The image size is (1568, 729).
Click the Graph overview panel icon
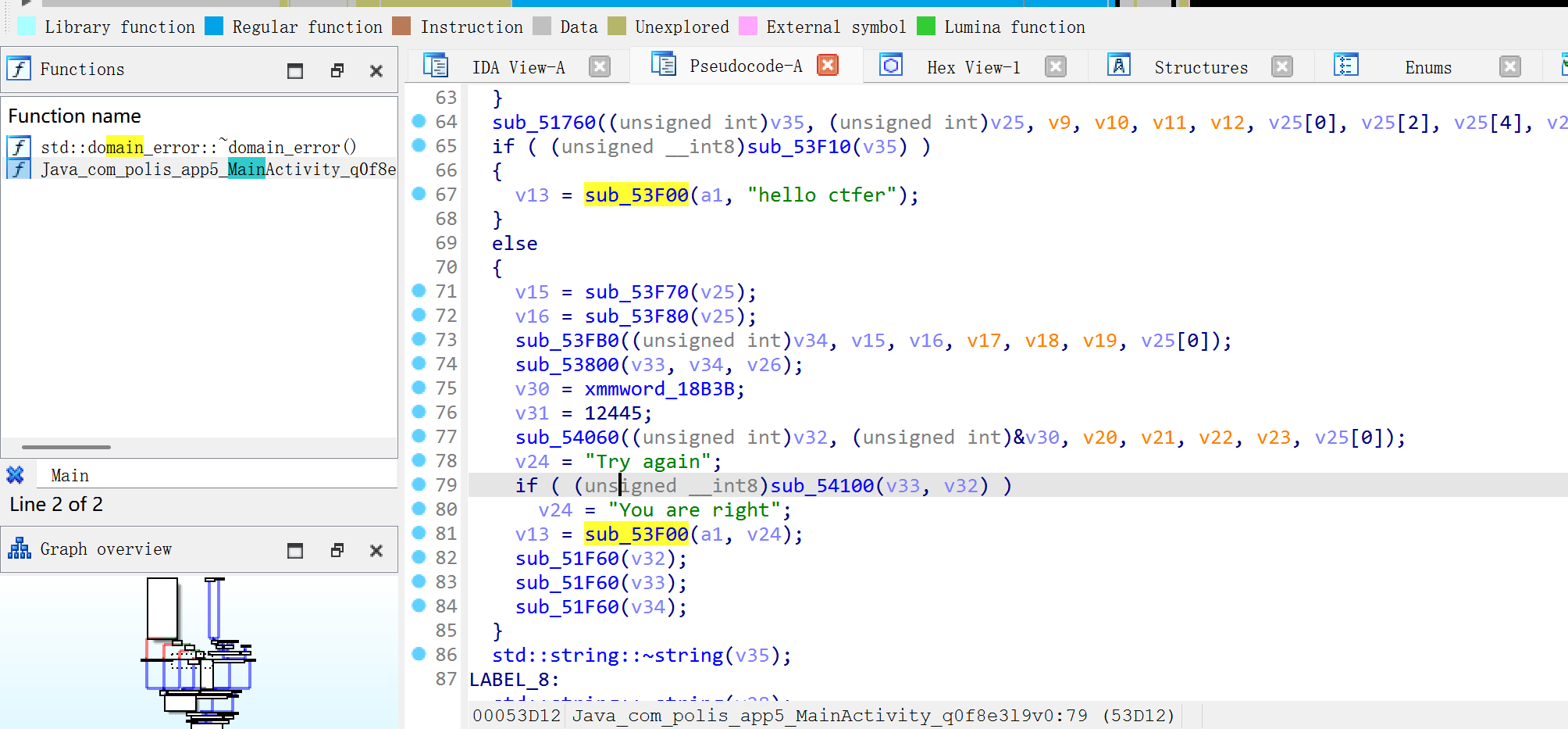[19, 549]
